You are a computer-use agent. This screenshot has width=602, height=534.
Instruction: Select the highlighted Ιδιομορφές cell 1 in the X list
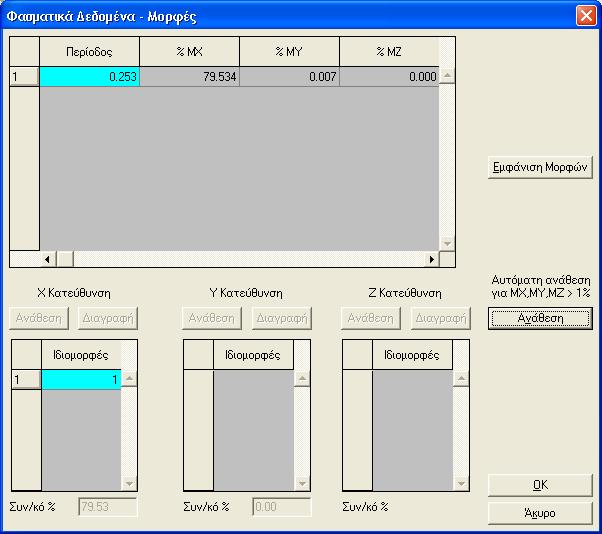tap(81, 380)
